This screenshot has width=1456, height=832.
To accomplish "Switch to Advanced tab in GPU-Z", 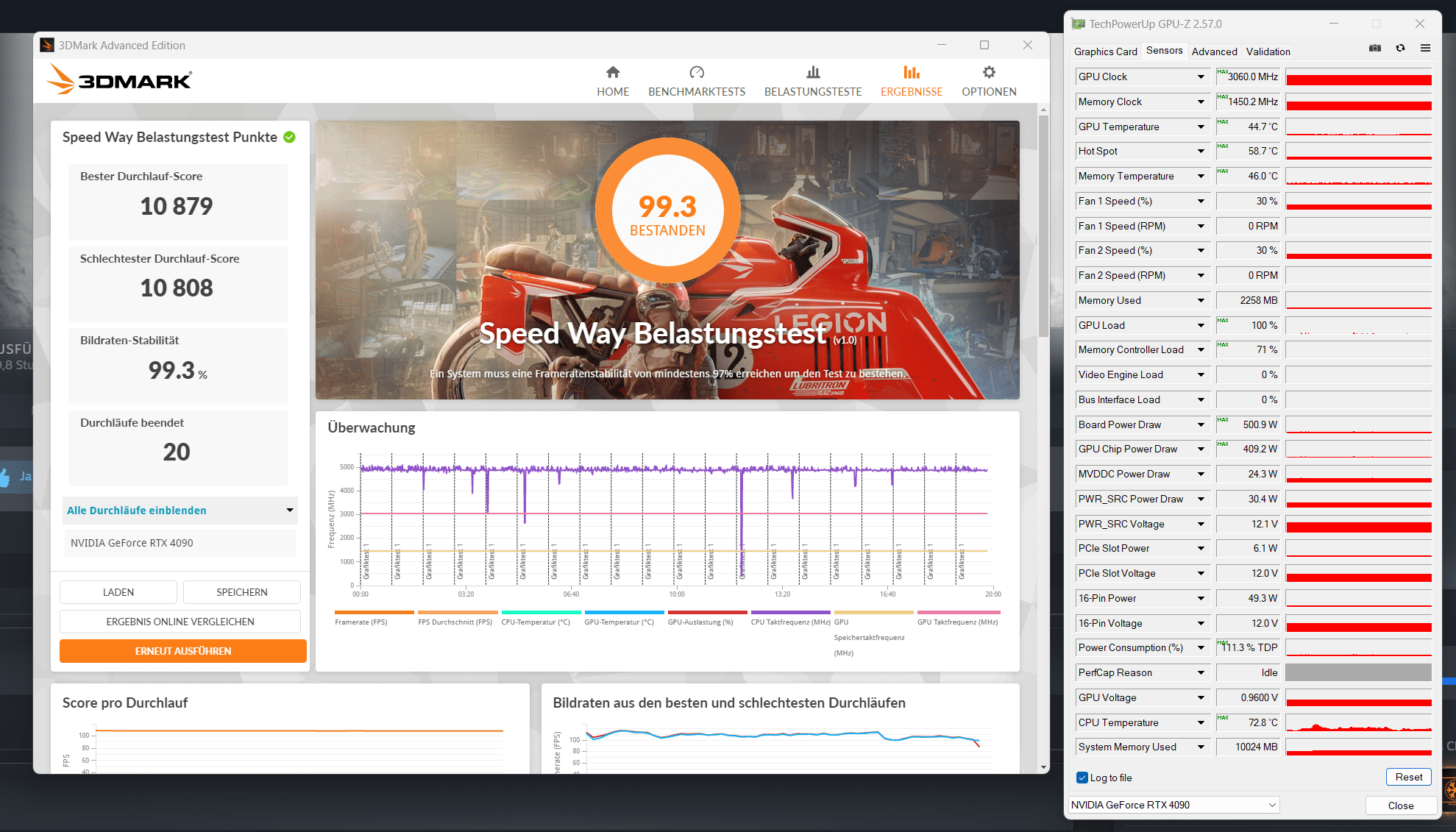I will pyautogui.click(x=1214, y=51).
